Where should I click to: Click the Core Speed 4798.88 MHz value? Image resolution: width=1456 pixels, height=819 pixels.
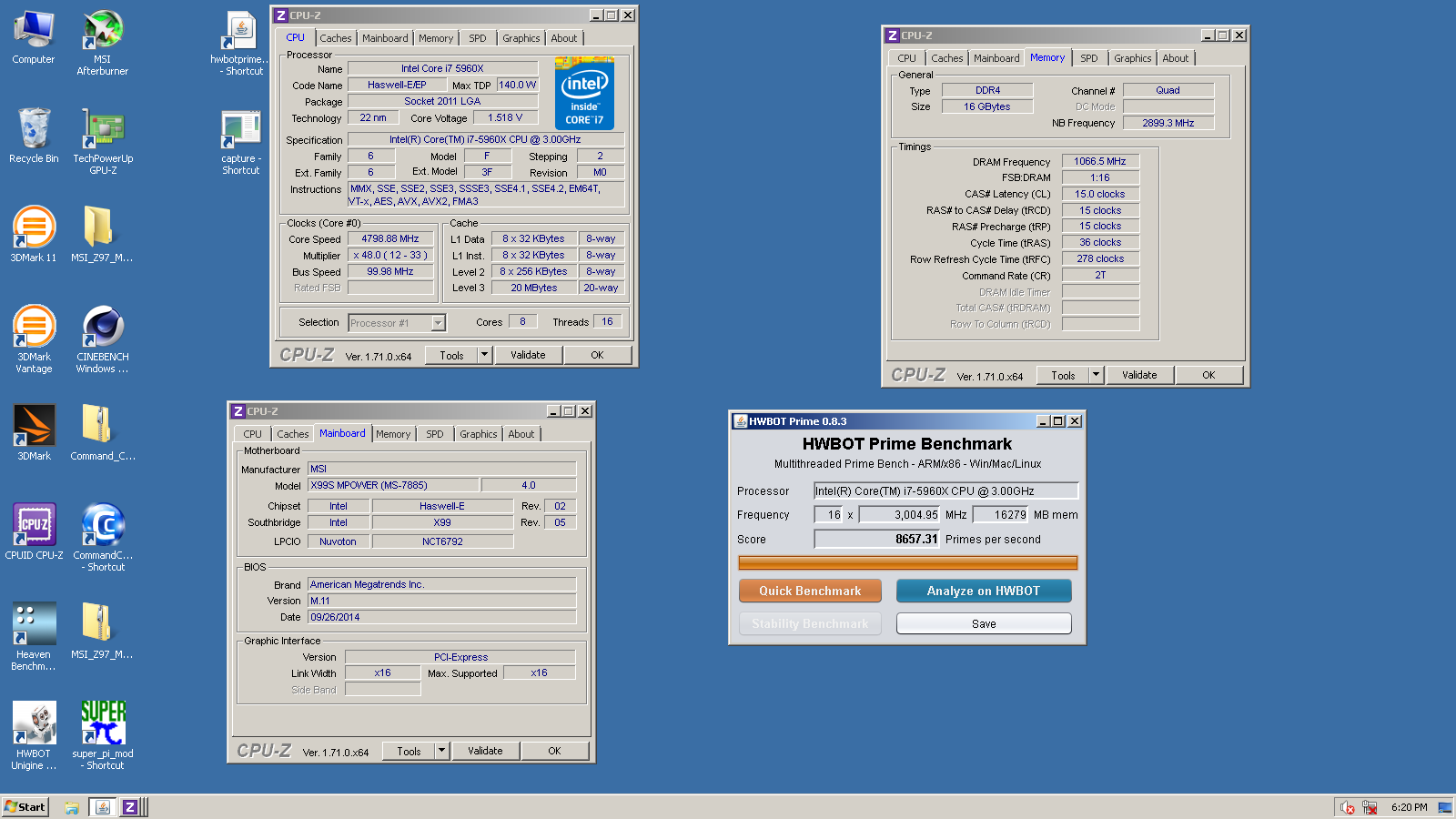390,238
